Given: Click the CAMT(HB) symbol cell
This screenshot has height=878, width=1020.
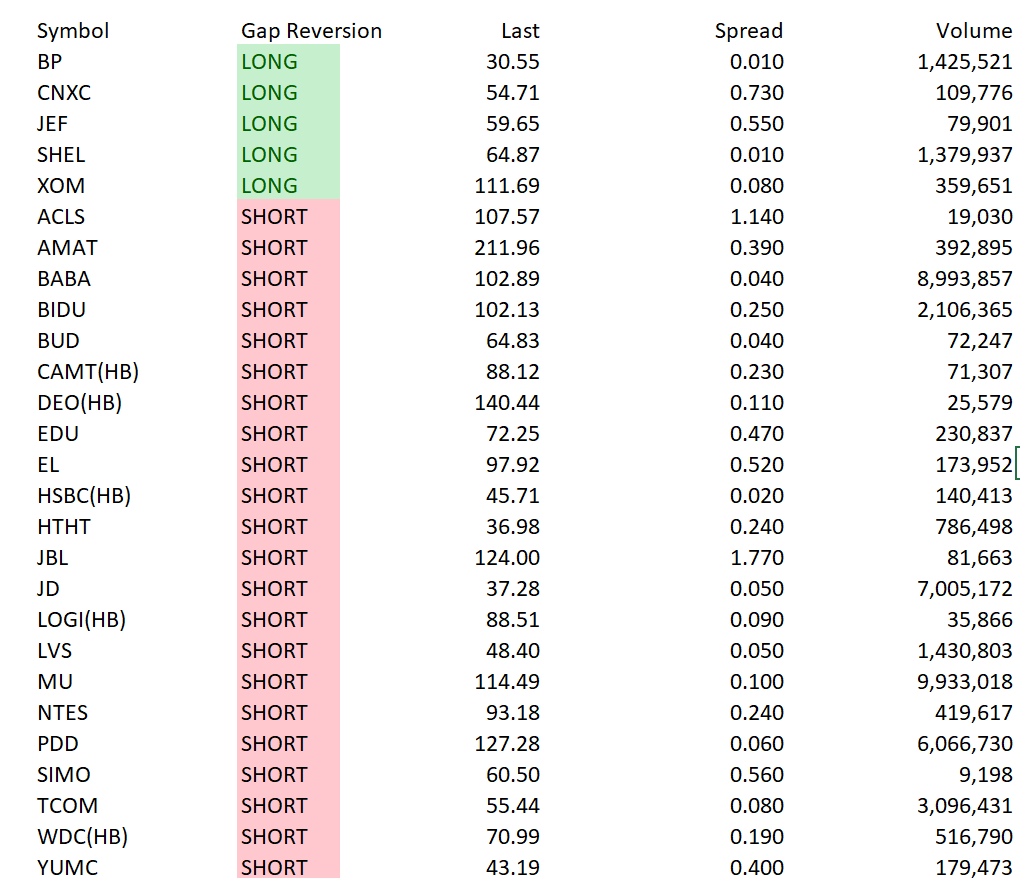Looking at the screenshot, I should (x=88, y=371).
